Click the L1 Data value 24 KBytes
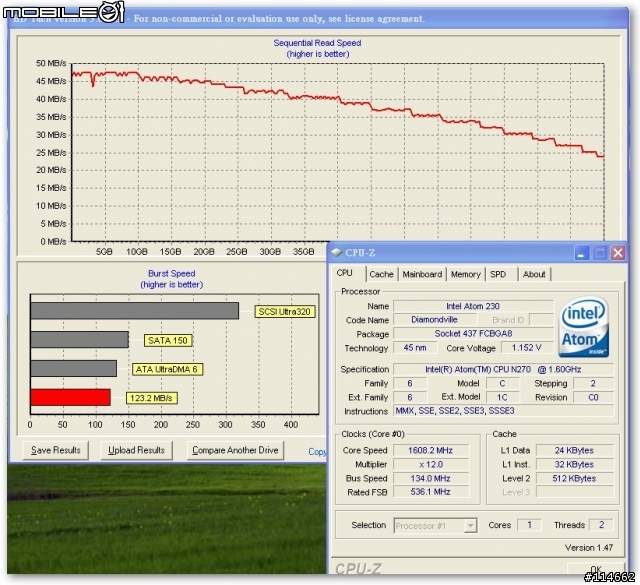Viewport: 640px width, 585px height. point(574,450)
